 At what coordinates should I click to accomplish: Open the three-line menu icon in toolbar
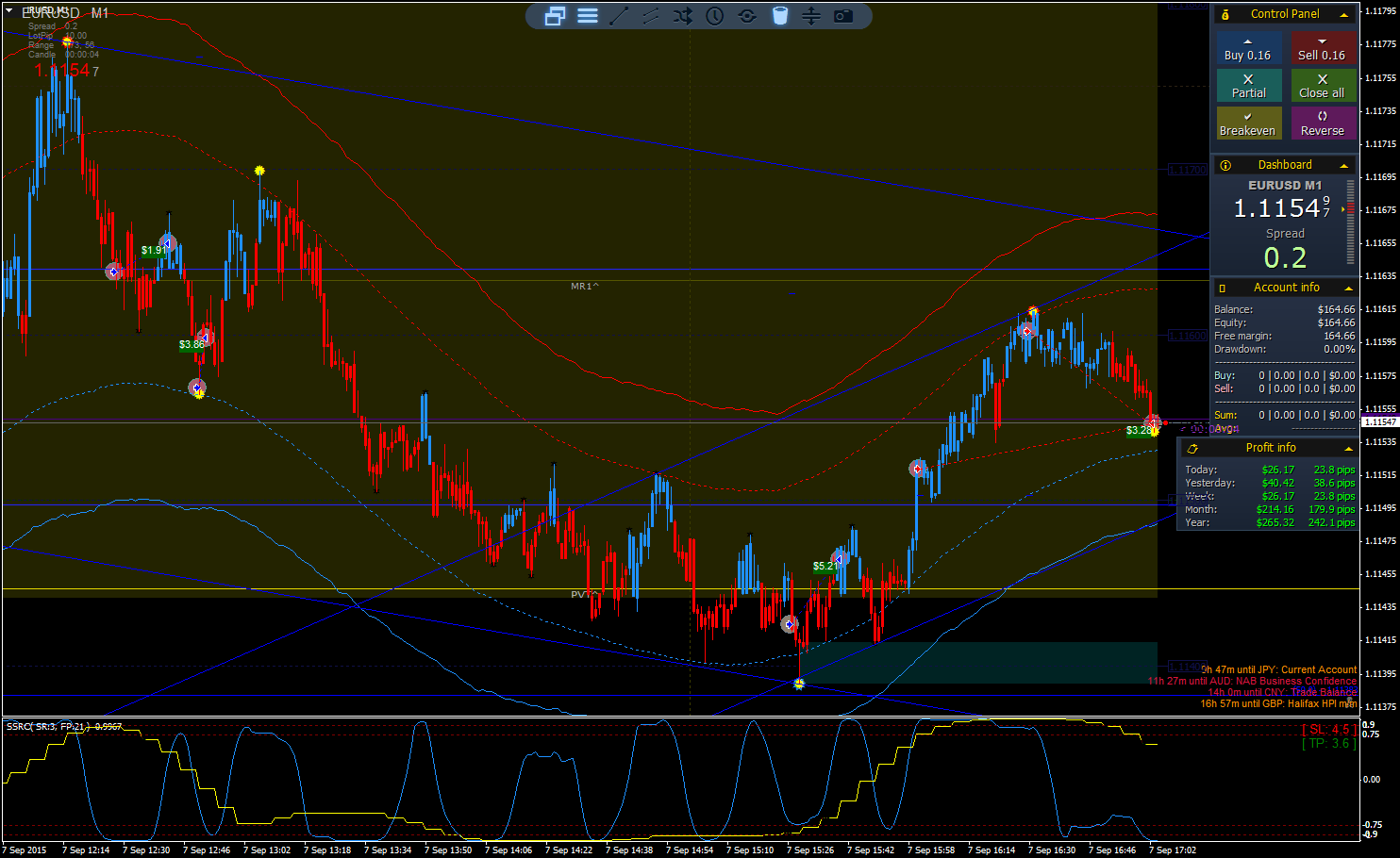tap(588, 16)
